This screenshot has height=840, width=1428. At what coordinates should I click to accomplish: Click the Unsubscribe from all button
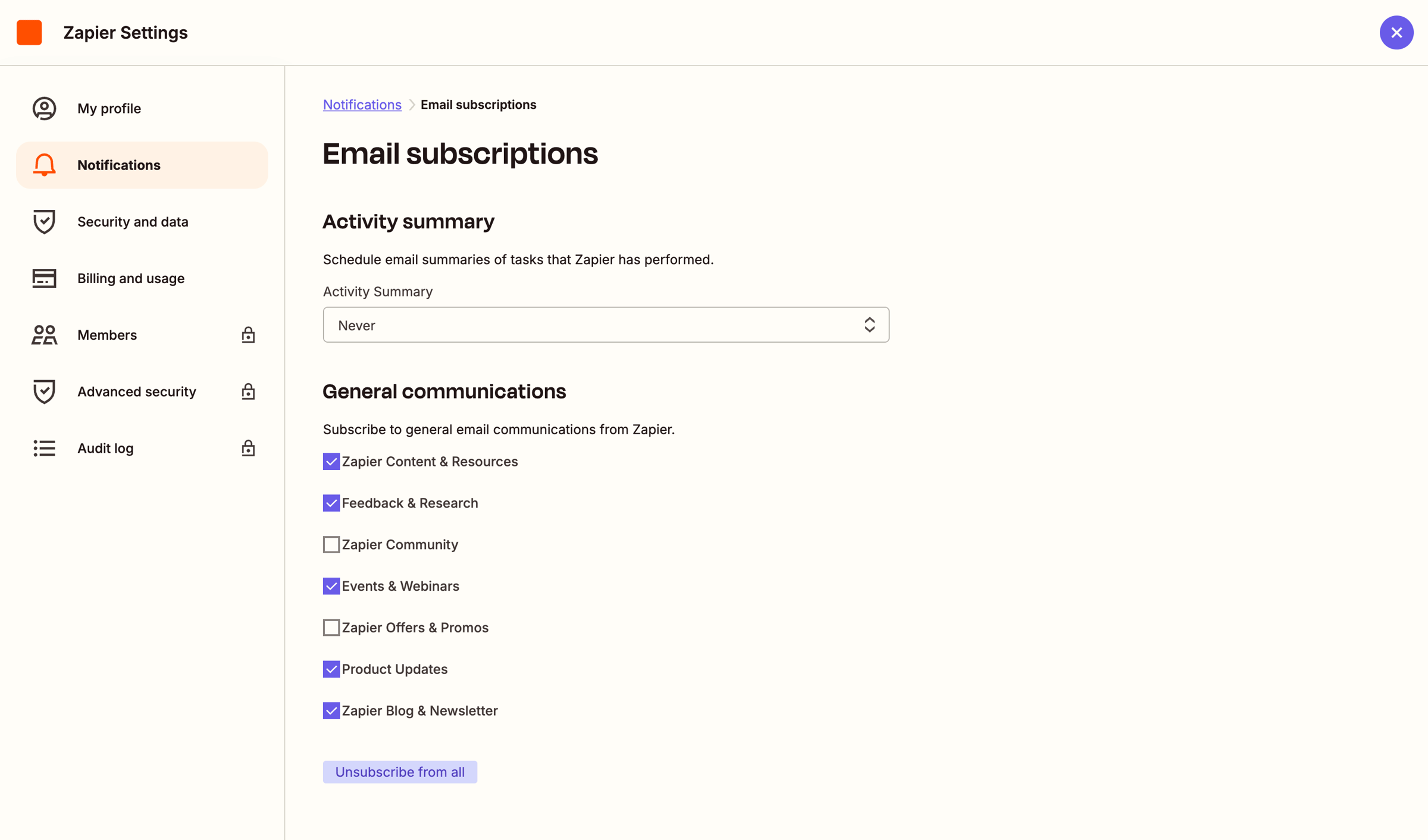coord(400,772)
